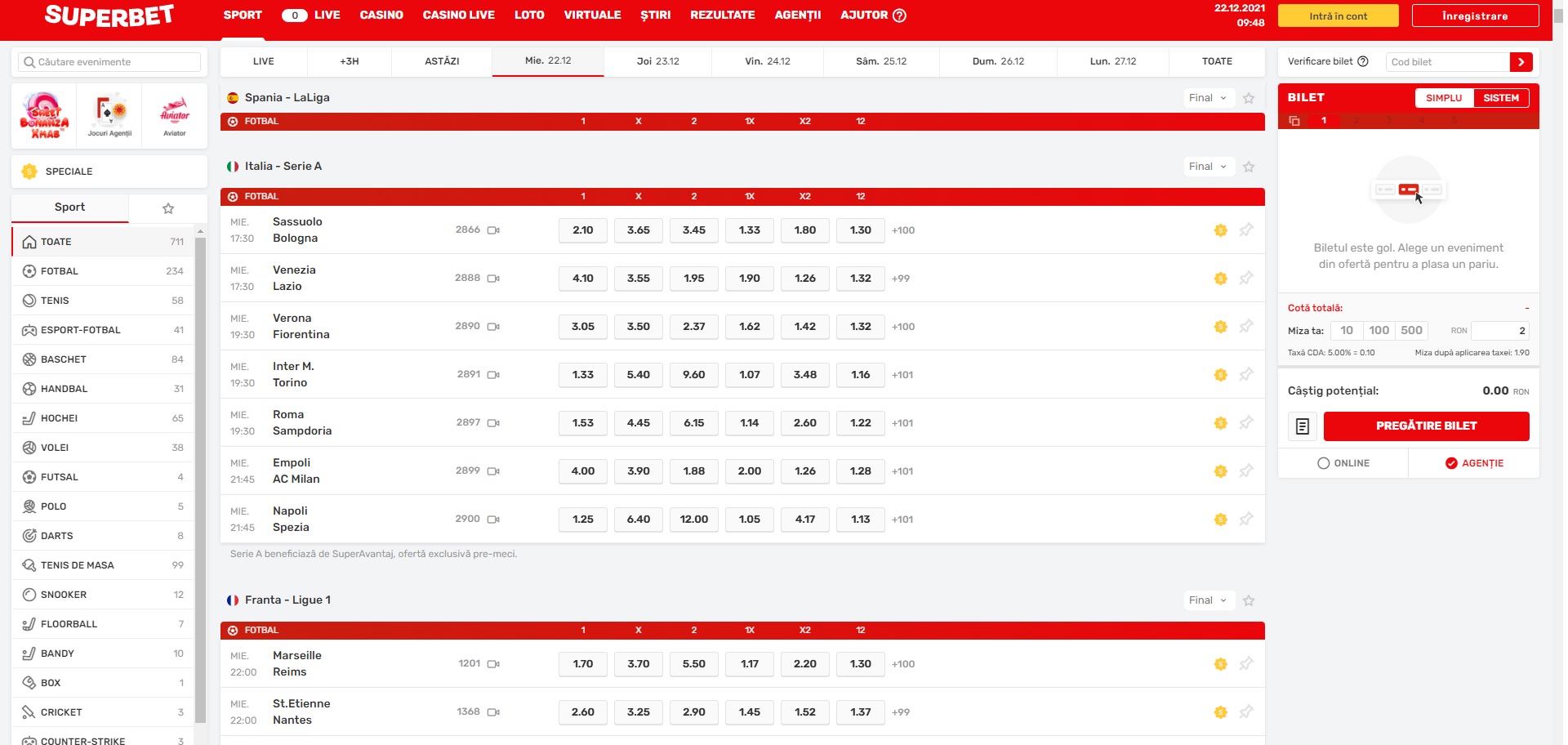Expand +100 more markets for Marseille - Reims
Image resolution: width=1568 pixels, height=745 pixels.
coord(903,664)
